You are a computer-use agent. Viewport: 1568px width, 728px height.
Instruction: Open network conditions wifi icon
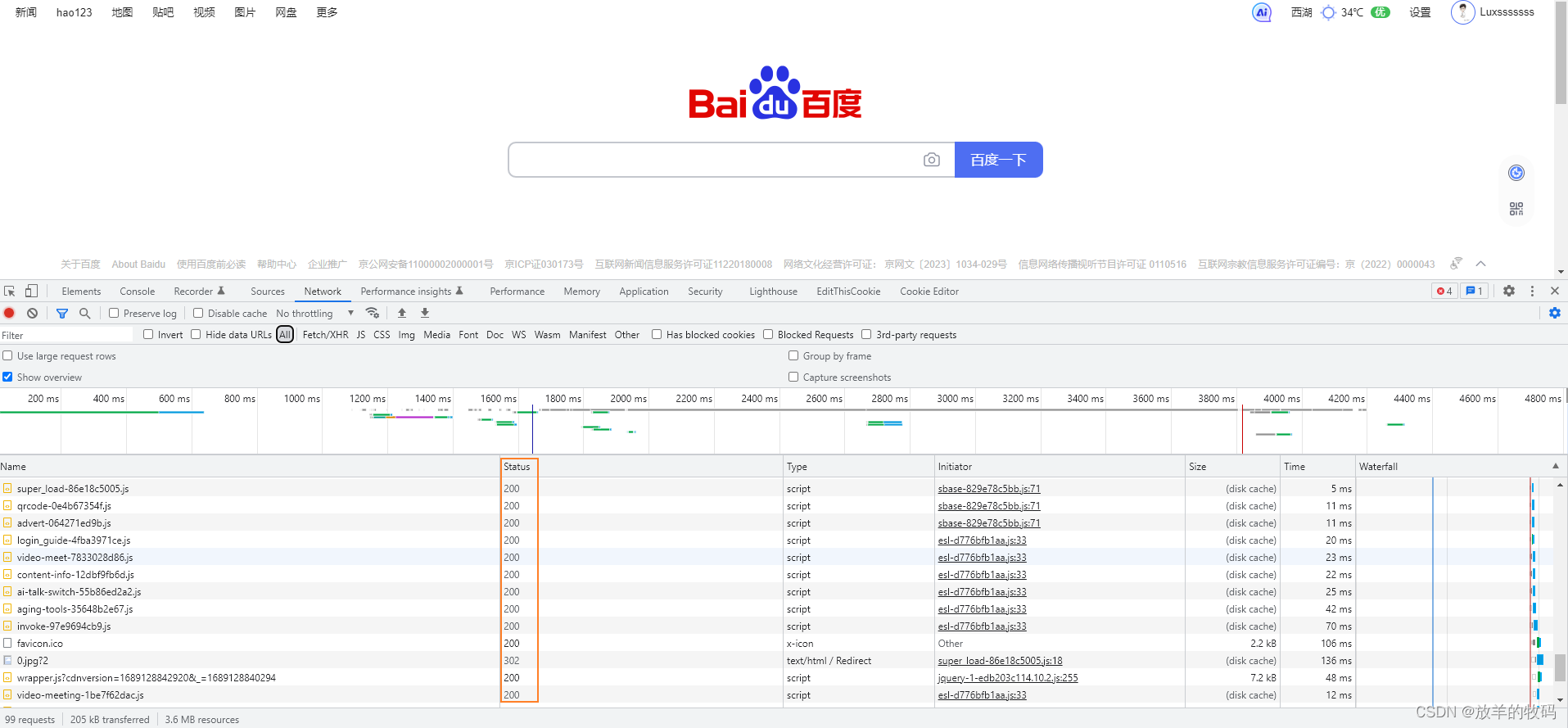click(x=373, y=313)
